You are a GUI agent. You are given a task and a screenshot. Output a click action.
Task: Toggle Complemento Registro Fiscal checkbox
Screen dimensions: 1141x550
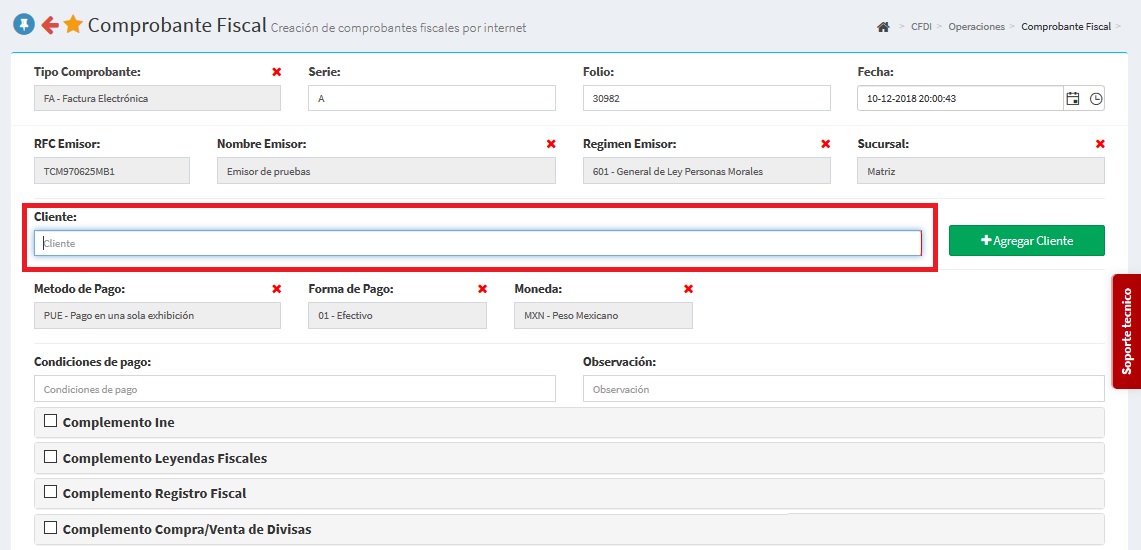pos(50,492)
